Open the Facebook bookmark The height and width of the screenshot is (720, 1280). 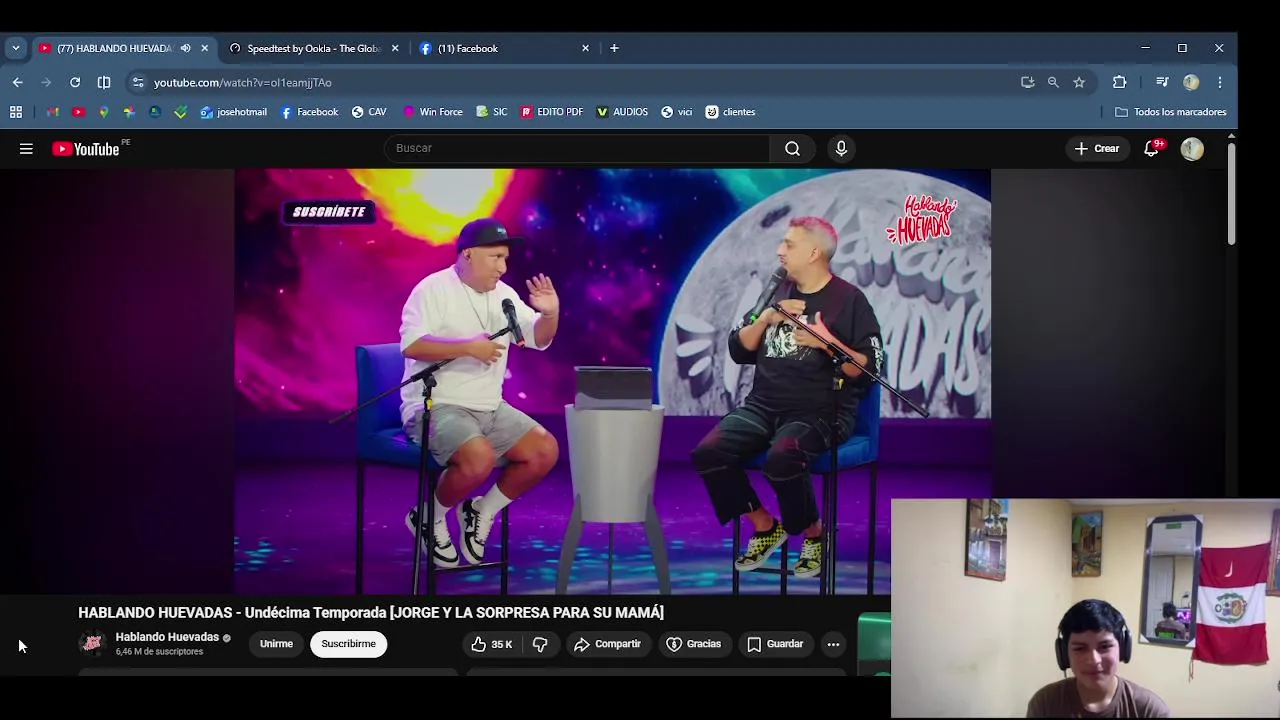309,112
